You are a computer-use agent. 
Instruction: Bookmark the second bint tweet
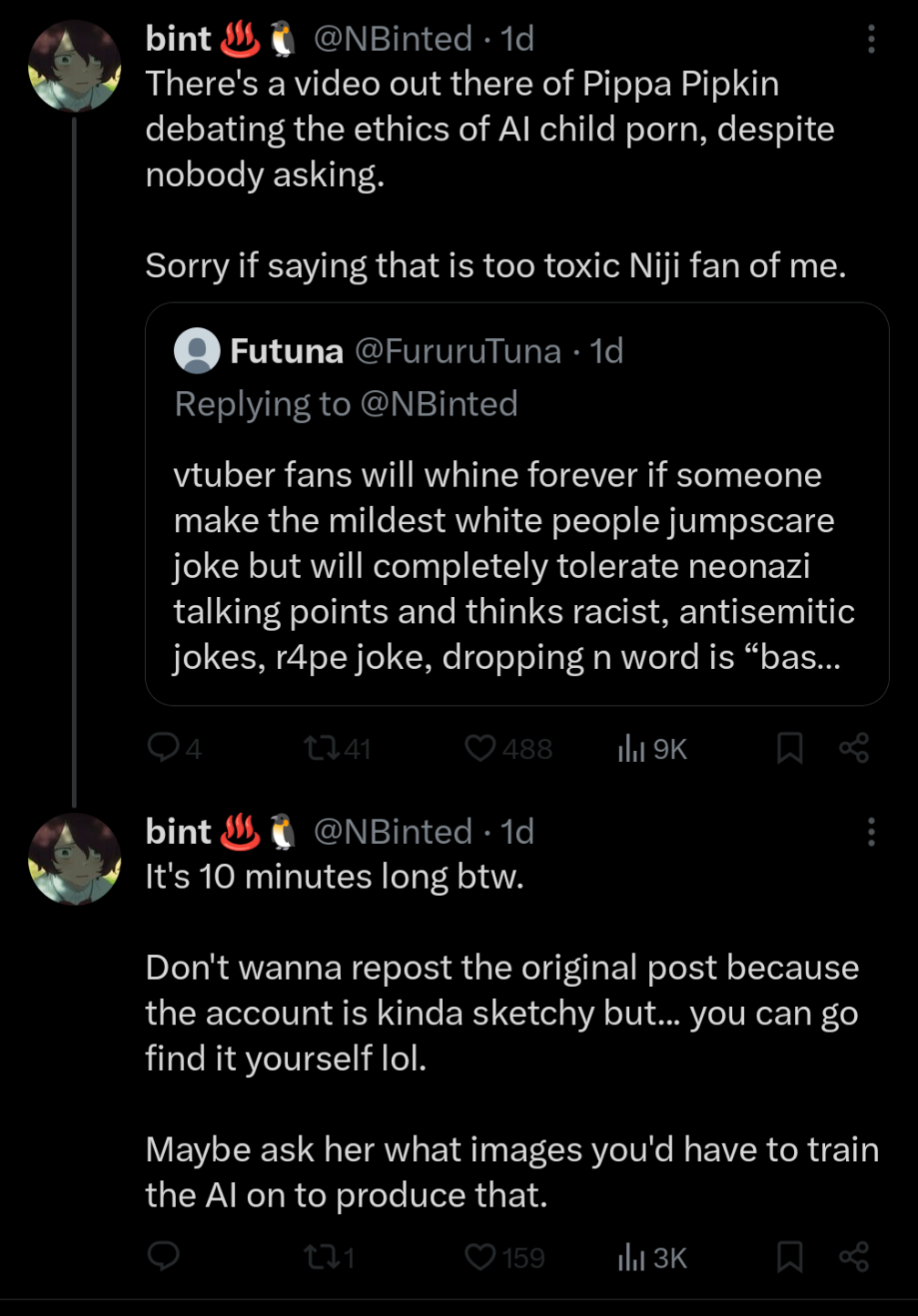[x=789, y=1257]
